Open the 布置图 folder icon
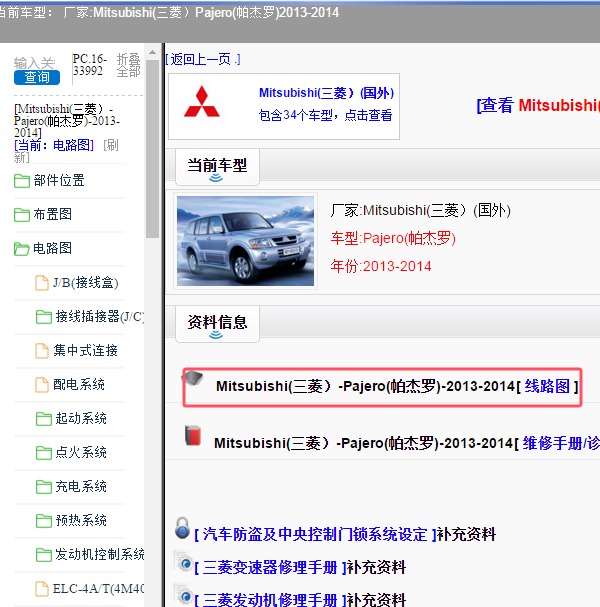The width and height of the screenshot is (600, 607). (x=22, y=215)
